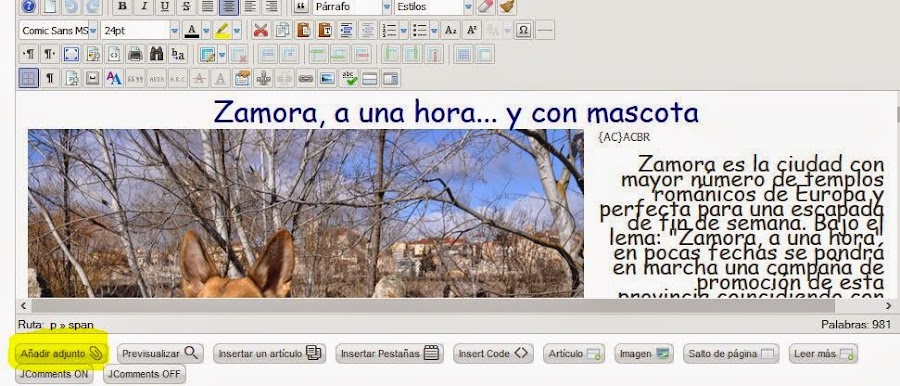
Task: Click the print icon
Action: coord(135,55)
